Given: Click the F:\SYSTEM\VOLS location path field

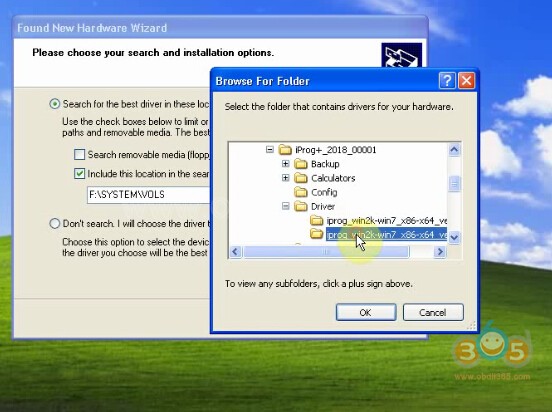Looking at the screenshot, I should (149, 195).
